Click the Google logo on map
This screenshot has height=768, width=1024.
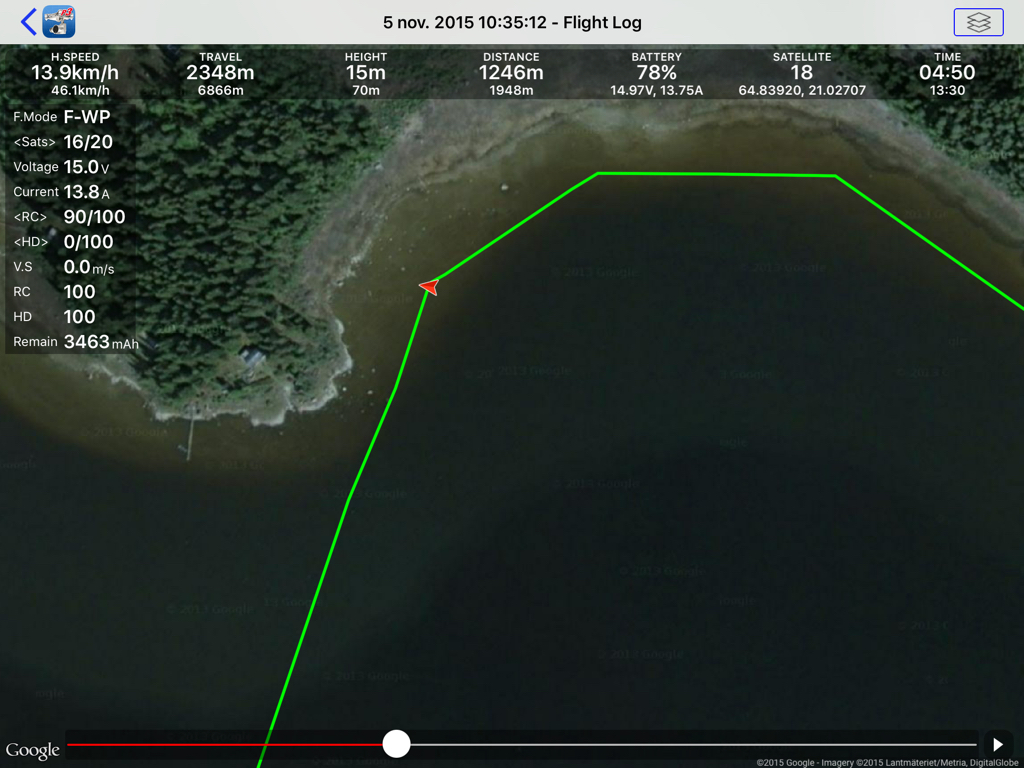click(32, 750)
